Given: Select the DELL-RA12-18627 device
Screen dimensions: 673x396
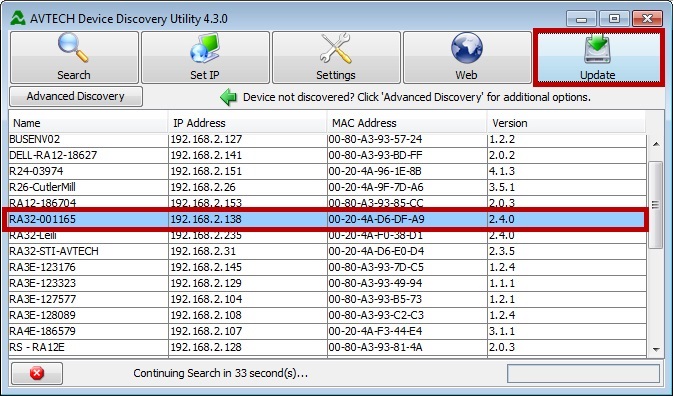Looking at the screenshot, I should (x=327, y=155).
